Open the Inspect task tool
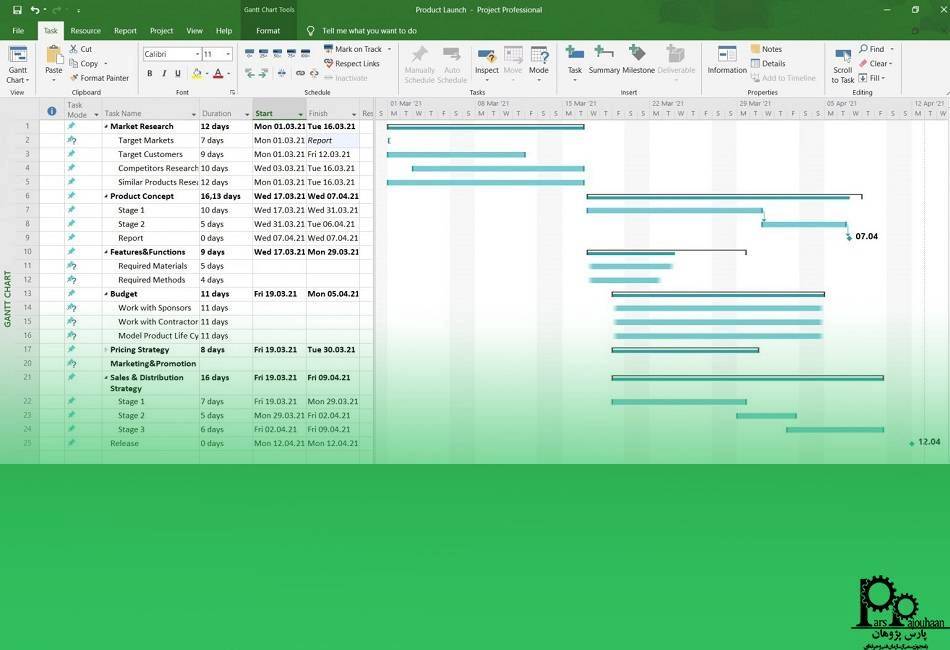 (487, 64)
